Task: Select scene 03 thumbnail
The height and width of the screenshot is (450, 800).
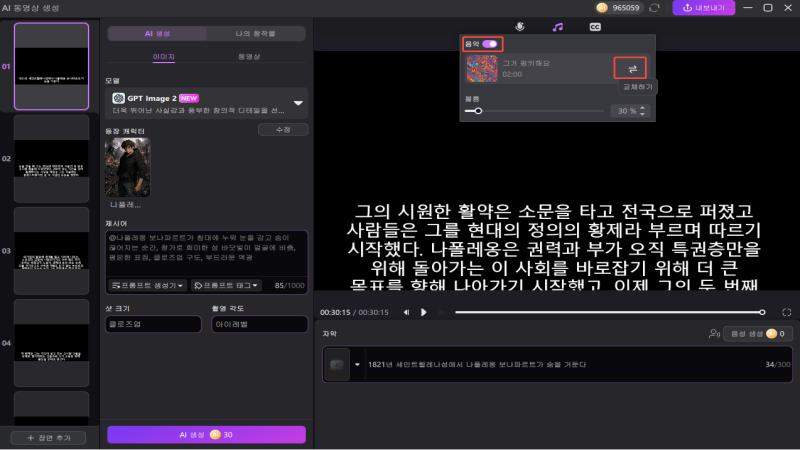Action: pyautogui.click(x=51, y=251)
